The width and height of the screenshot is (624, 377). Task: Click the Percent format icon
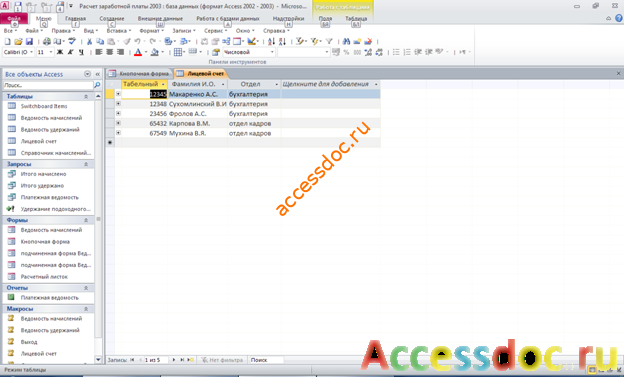[346, 52]
